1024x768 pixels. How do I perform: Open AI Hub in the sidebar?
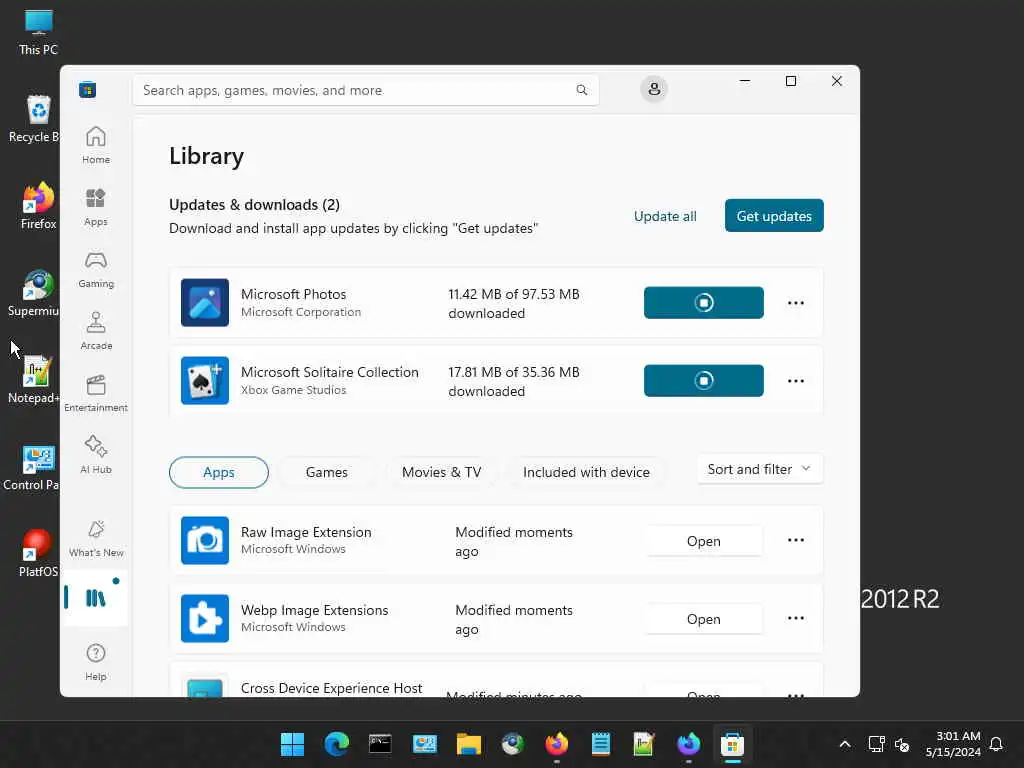(x=96, y=455)
